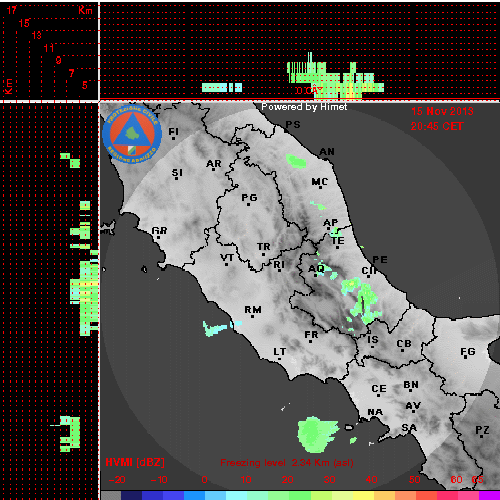Click the cyan radar echo offshore west of RM
Image resolution: width=500 pixels, height=500 pixels.
(215, 329)
